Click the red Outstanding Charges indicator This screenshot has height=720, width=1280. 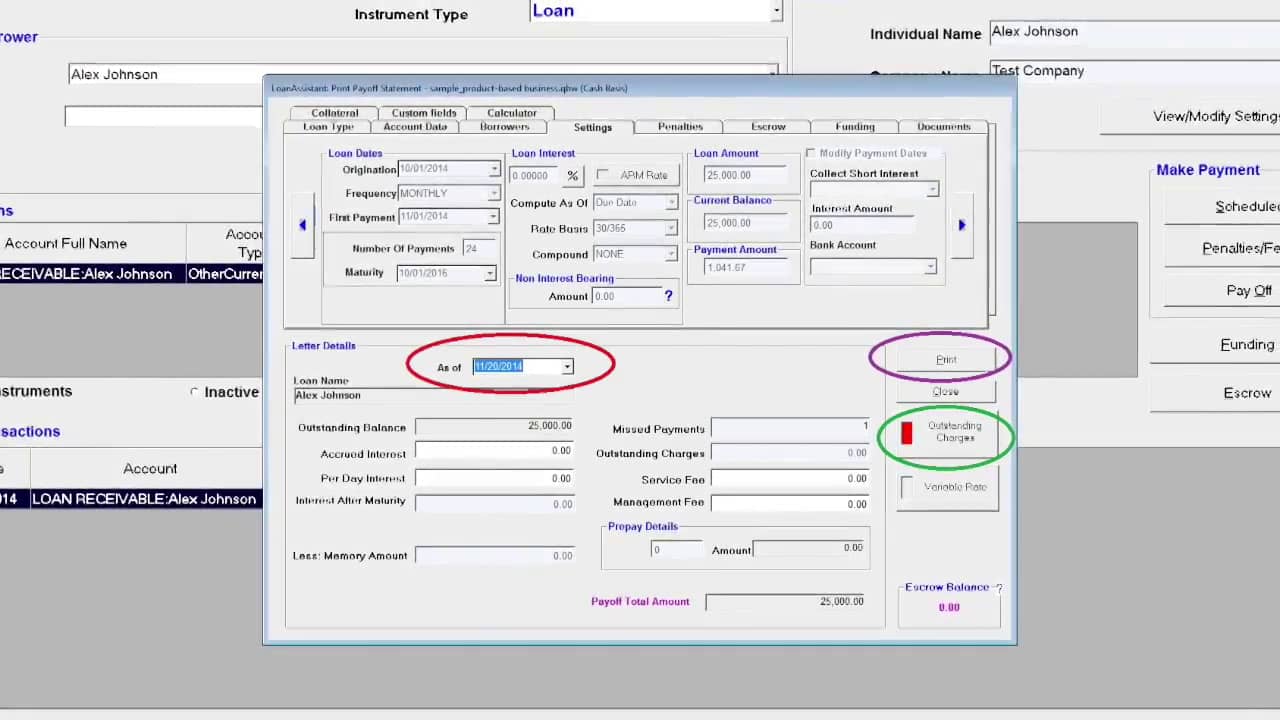(x=907, y=432)
